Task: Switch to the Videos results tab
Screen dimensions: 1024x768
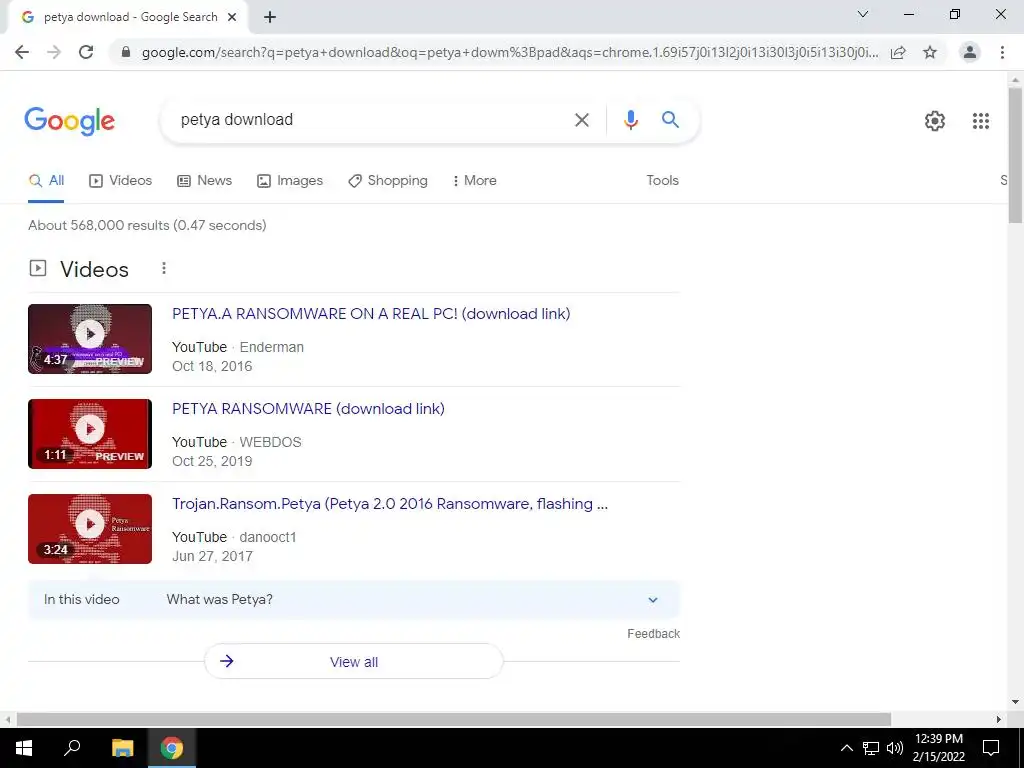Action: coord(120,180)
